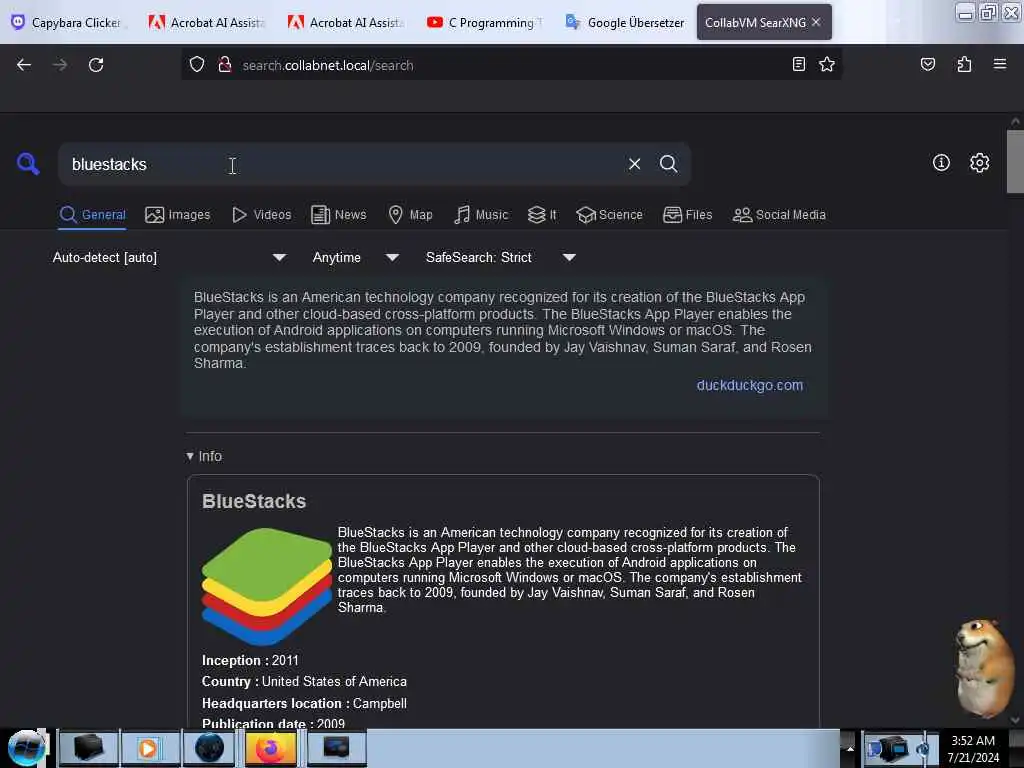
Task: Open the Save to Pocket icon
Action: click(927, 64)
